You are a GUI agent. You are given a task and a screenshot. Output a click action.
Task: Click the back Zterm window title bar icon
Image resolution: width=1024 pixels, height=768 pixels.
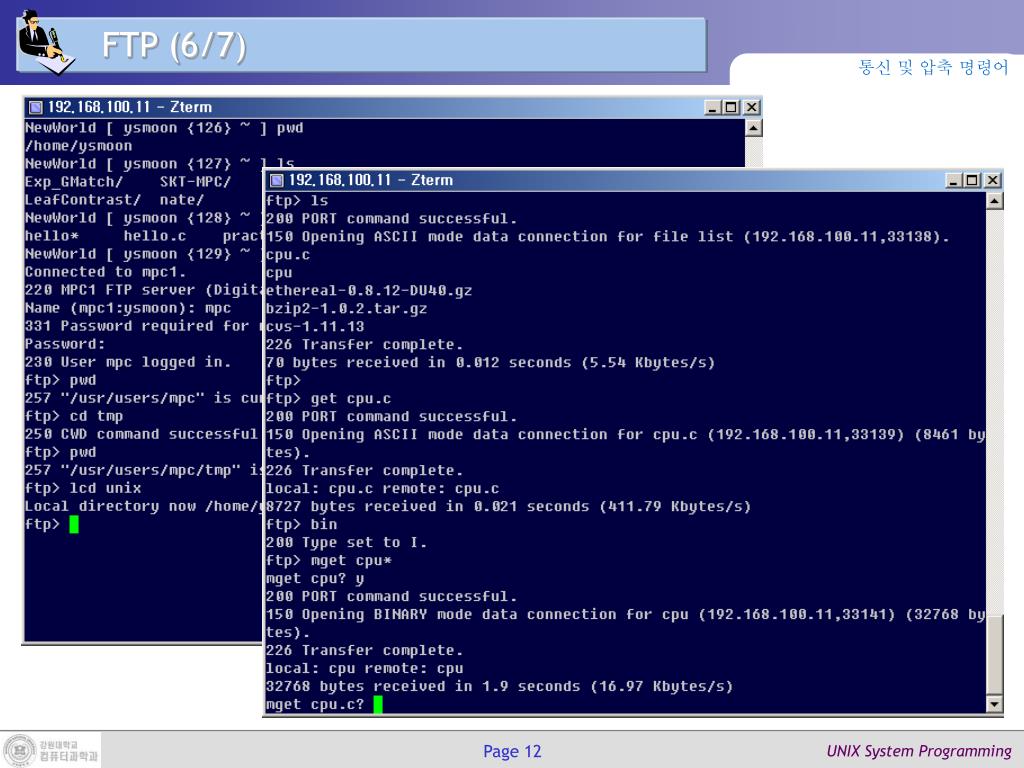click(x=36, y=107)
